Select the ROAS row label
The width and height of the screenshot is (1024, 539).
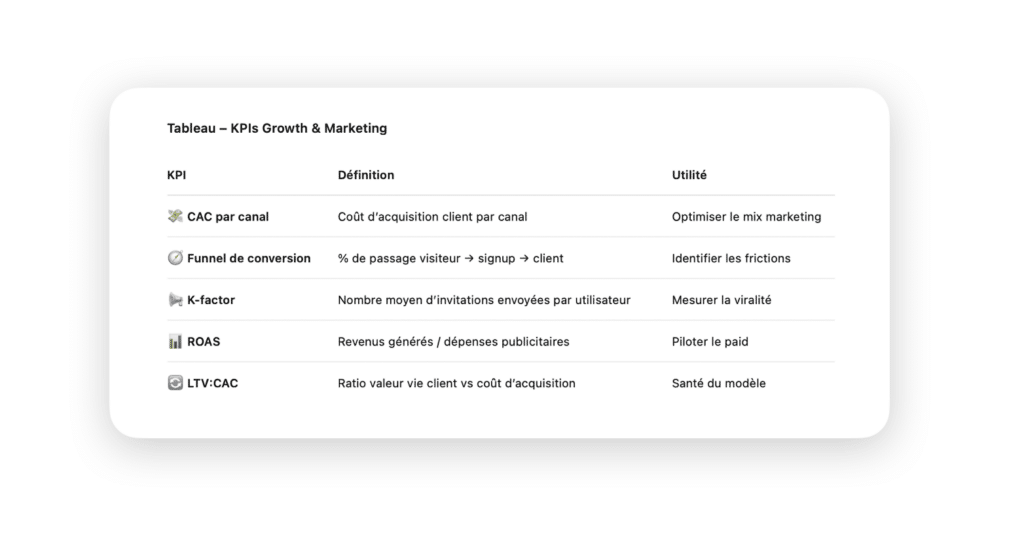click(204, 342)
